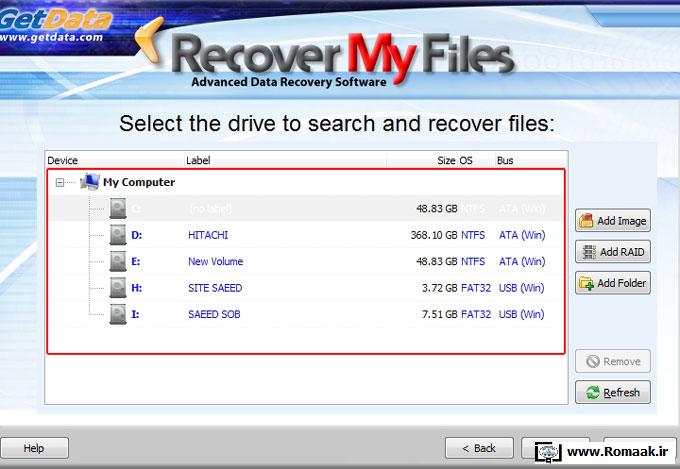Viewport: 680px width, 469px height.
Task: Select drive letter H:
Action: coord(137,288)
